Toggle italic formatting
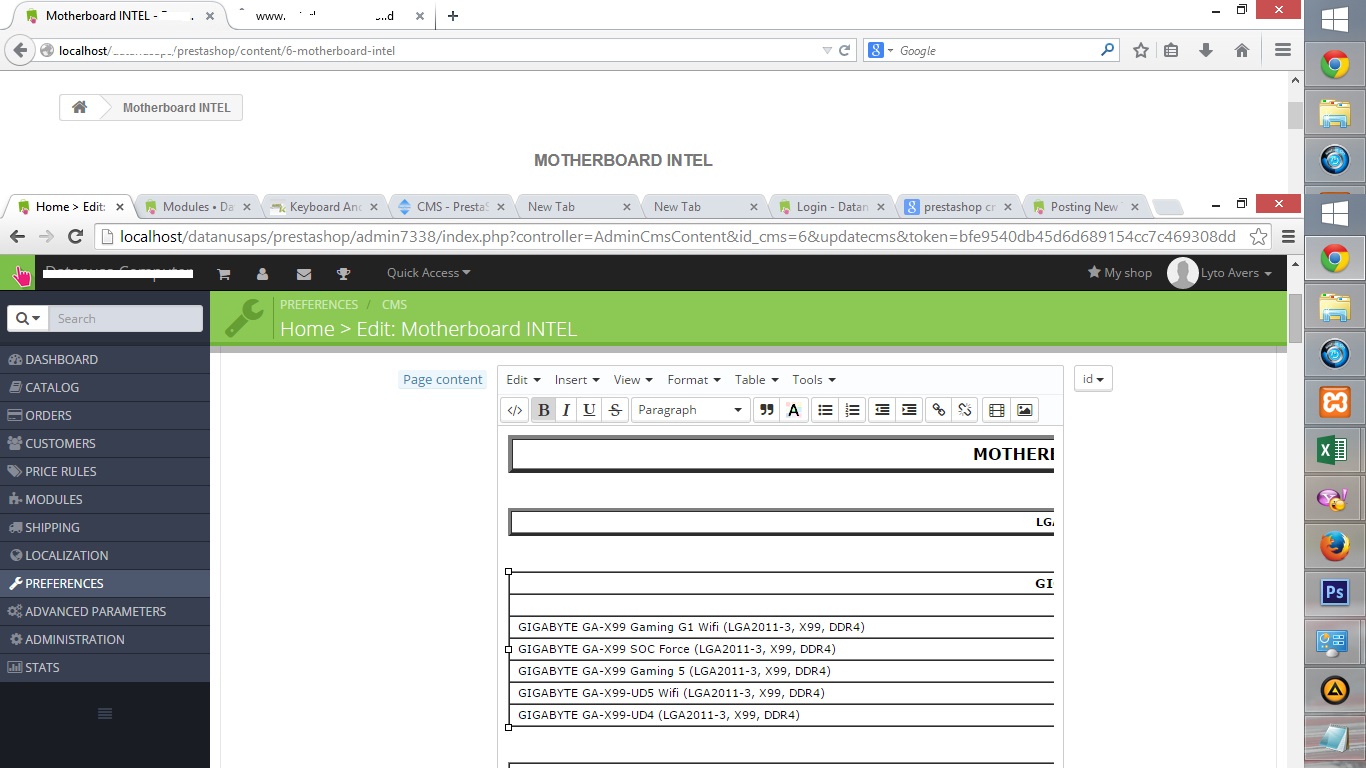The image size is (1366, 768). [x=566, y=410]
